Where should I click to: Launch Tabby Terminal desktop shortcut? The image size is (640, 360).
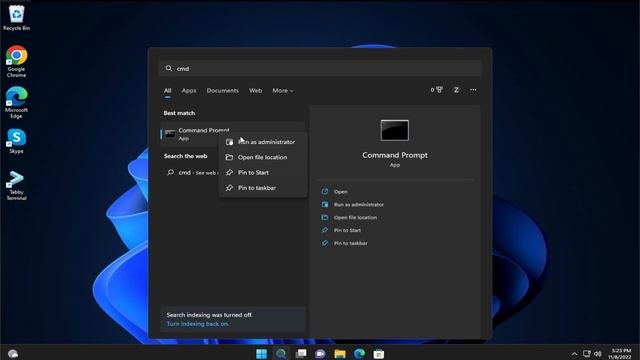click(x=16, y=185)
